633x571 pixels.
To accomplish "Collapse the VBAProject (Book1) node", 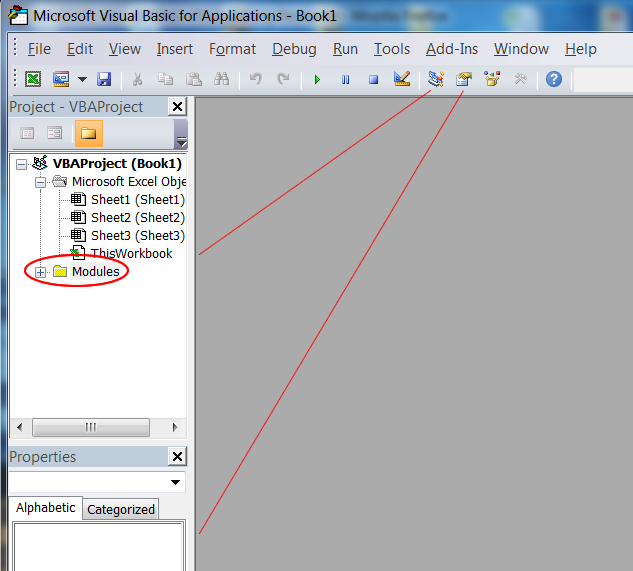I will [21, 164].
